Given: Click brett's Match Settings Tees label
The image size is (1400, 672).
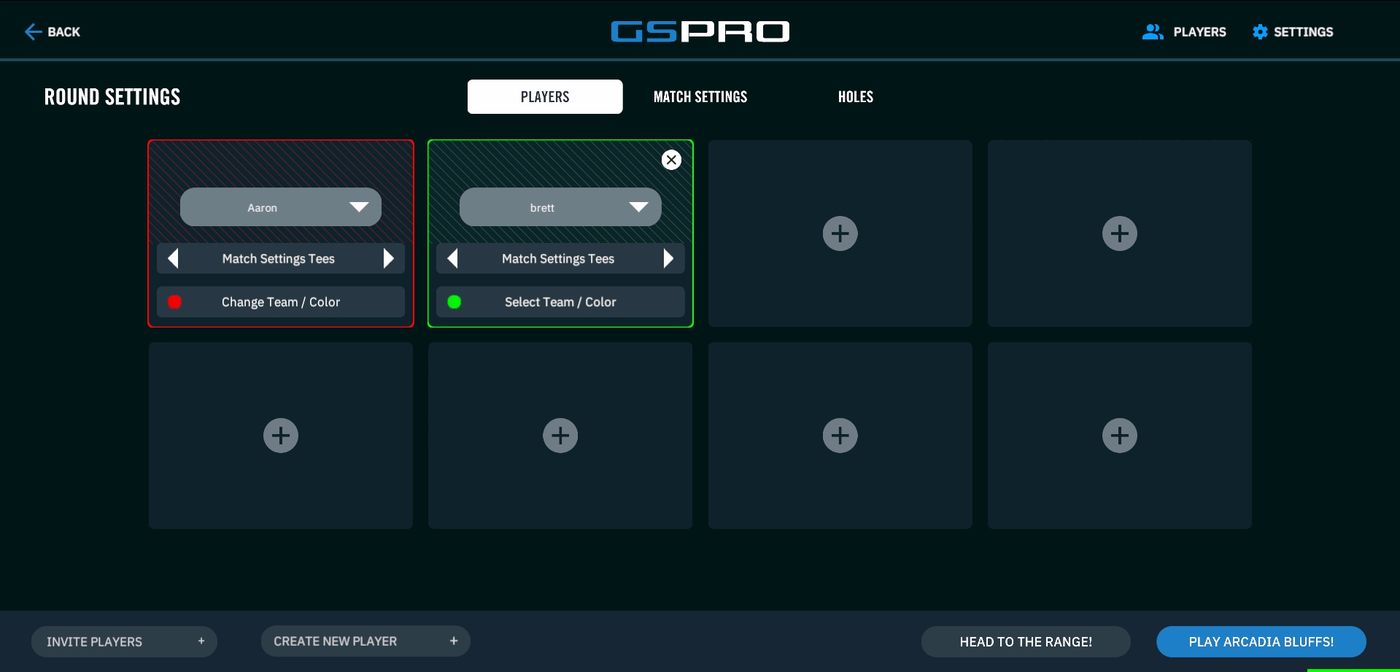Looking at the screenshot, I should [x=558, y=259].
